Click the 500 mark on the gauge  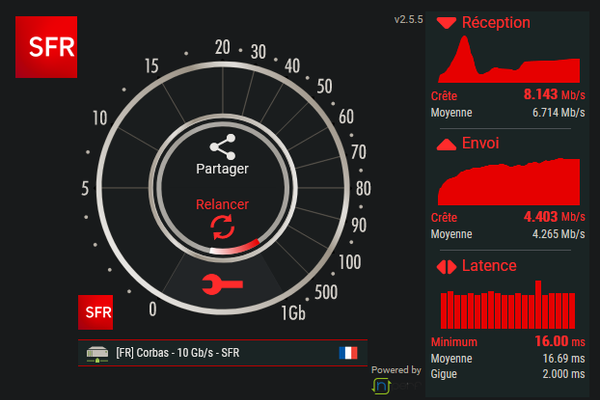click(x=326, y=292)
